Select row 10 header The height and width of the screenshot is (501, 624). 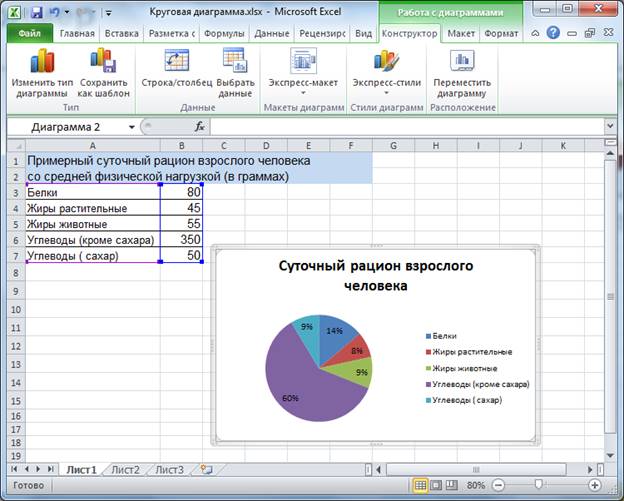pos(16,309)
